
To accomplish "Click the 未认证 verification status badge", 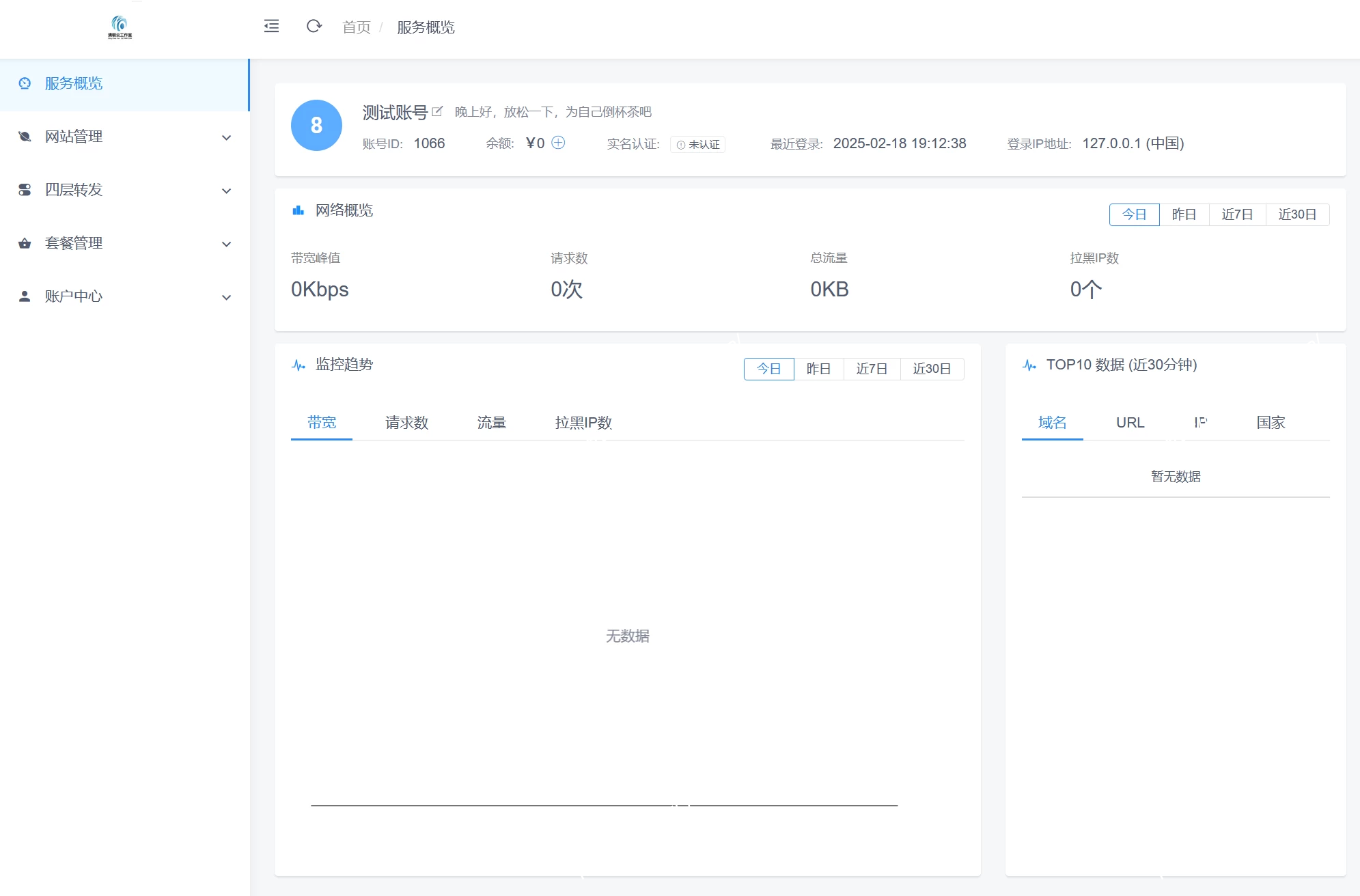I will [697, 144].
